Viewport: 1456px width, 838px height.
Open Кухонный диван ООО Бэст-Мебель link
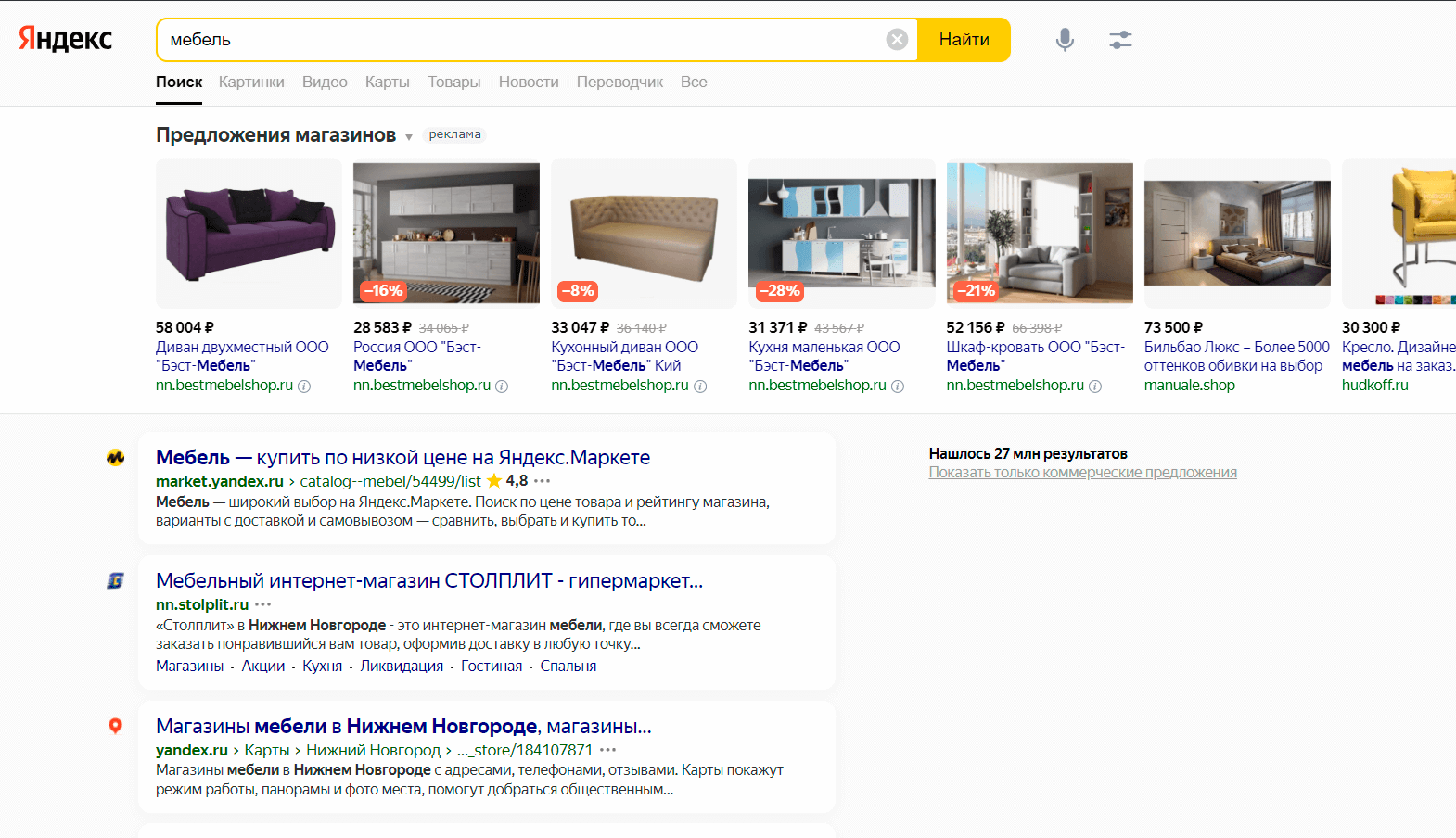(x=625, y=356)
